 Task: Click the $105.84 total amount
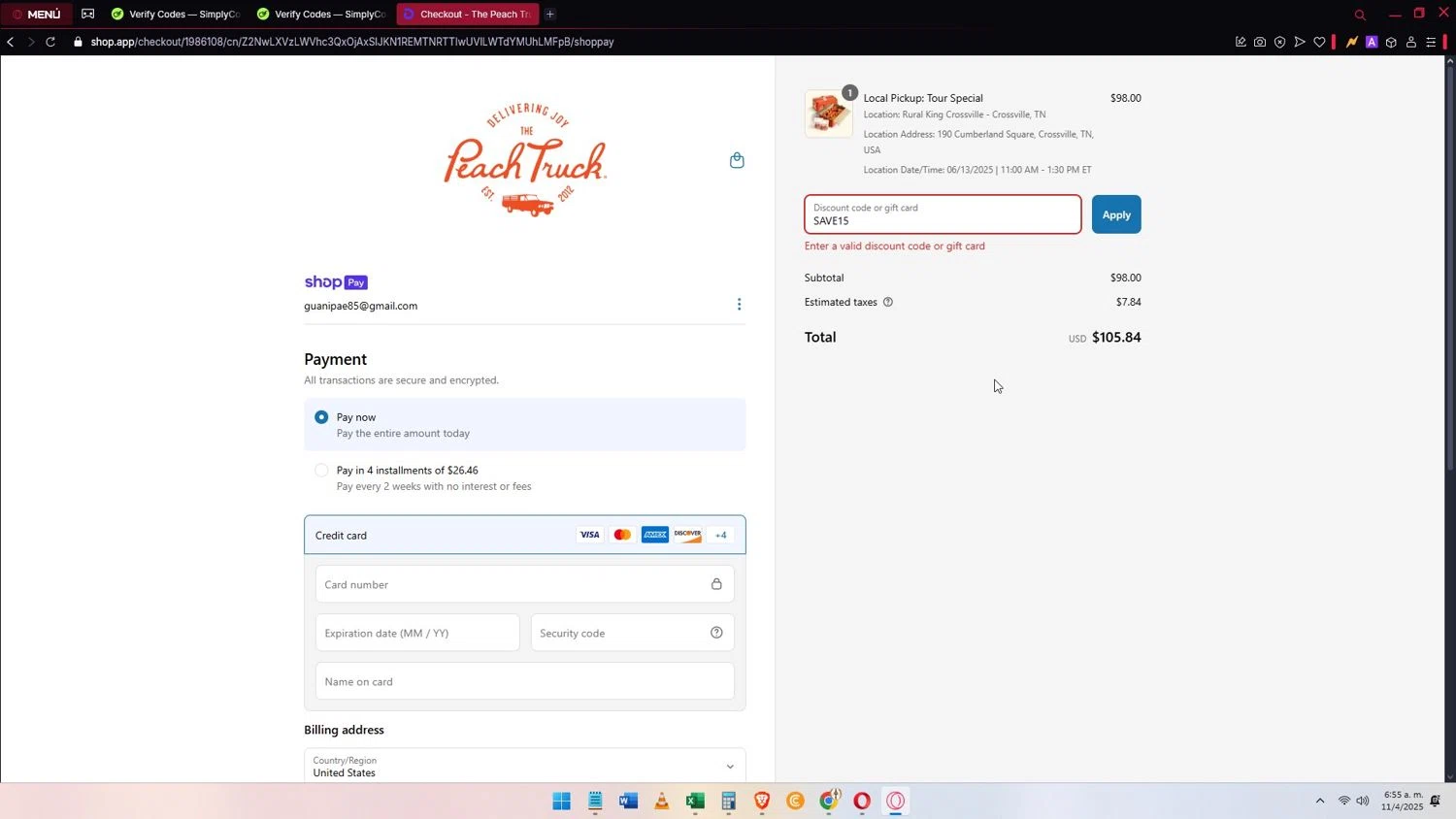(1116, 338)
